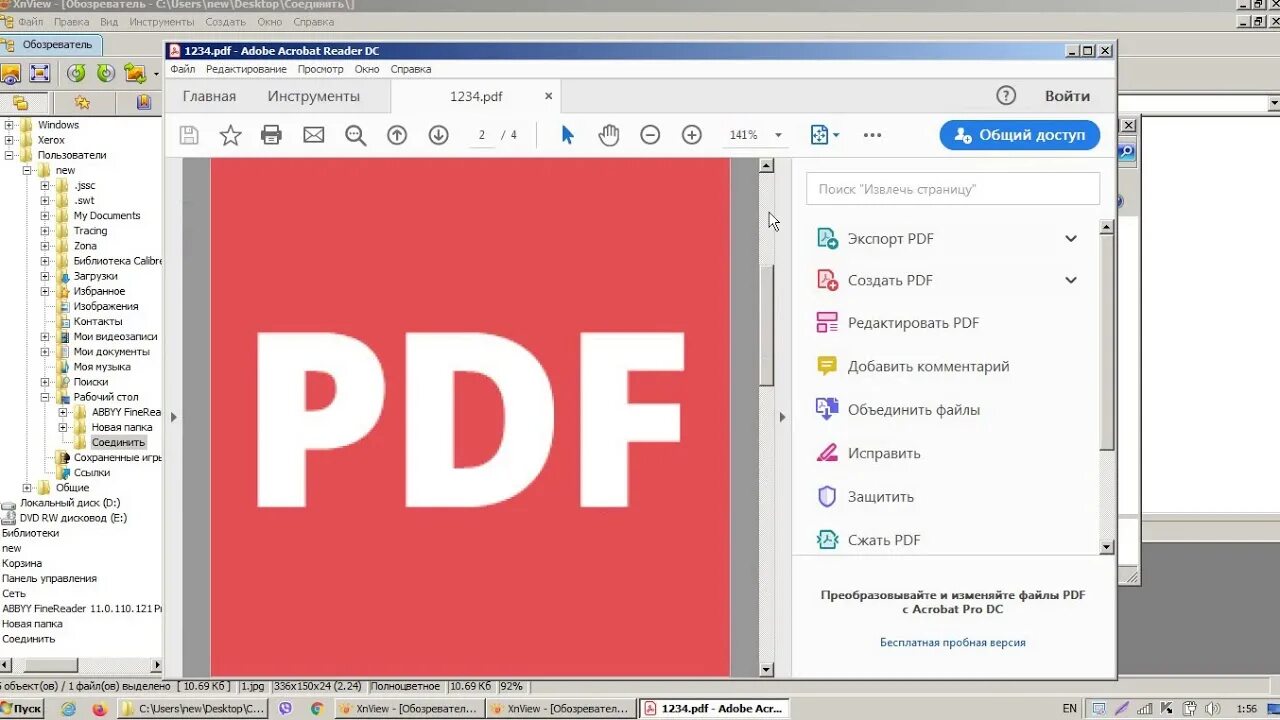Click XnView fullscreen toolbar icon
This screenshot has height=720, width=1280.
tap(39, 73)
